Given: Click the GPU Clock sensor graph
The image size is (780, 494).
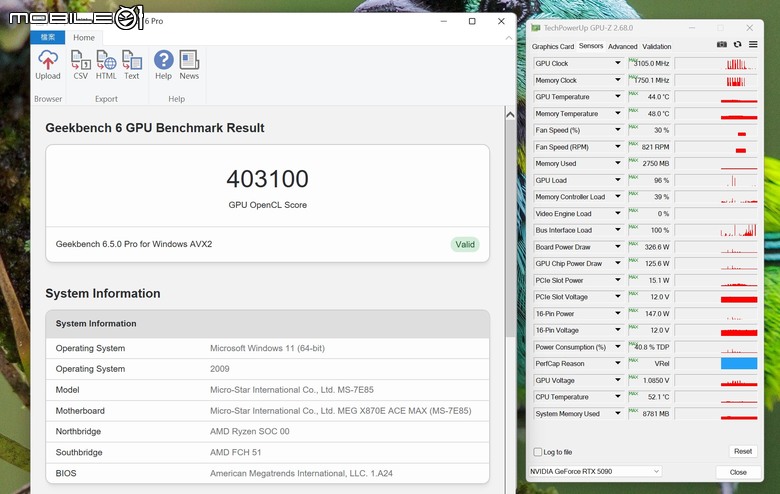Looking at the screenshot, I should pos(716,64).
